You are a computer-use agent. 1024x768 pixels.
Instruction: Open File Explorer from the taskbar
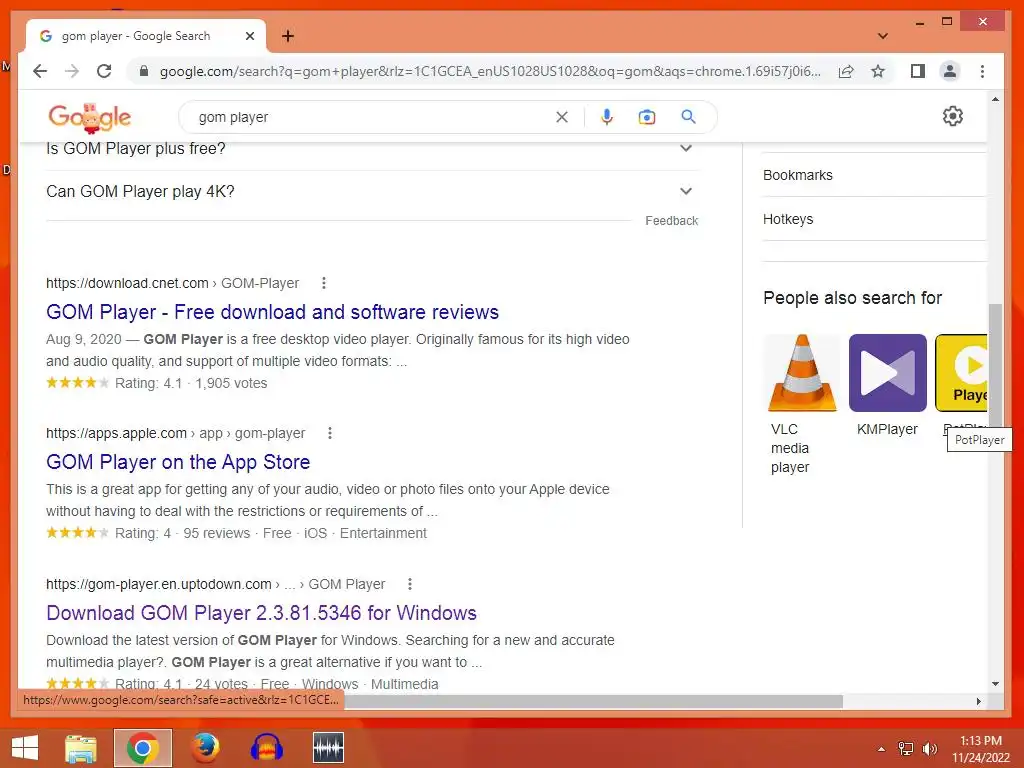point(81,748)
